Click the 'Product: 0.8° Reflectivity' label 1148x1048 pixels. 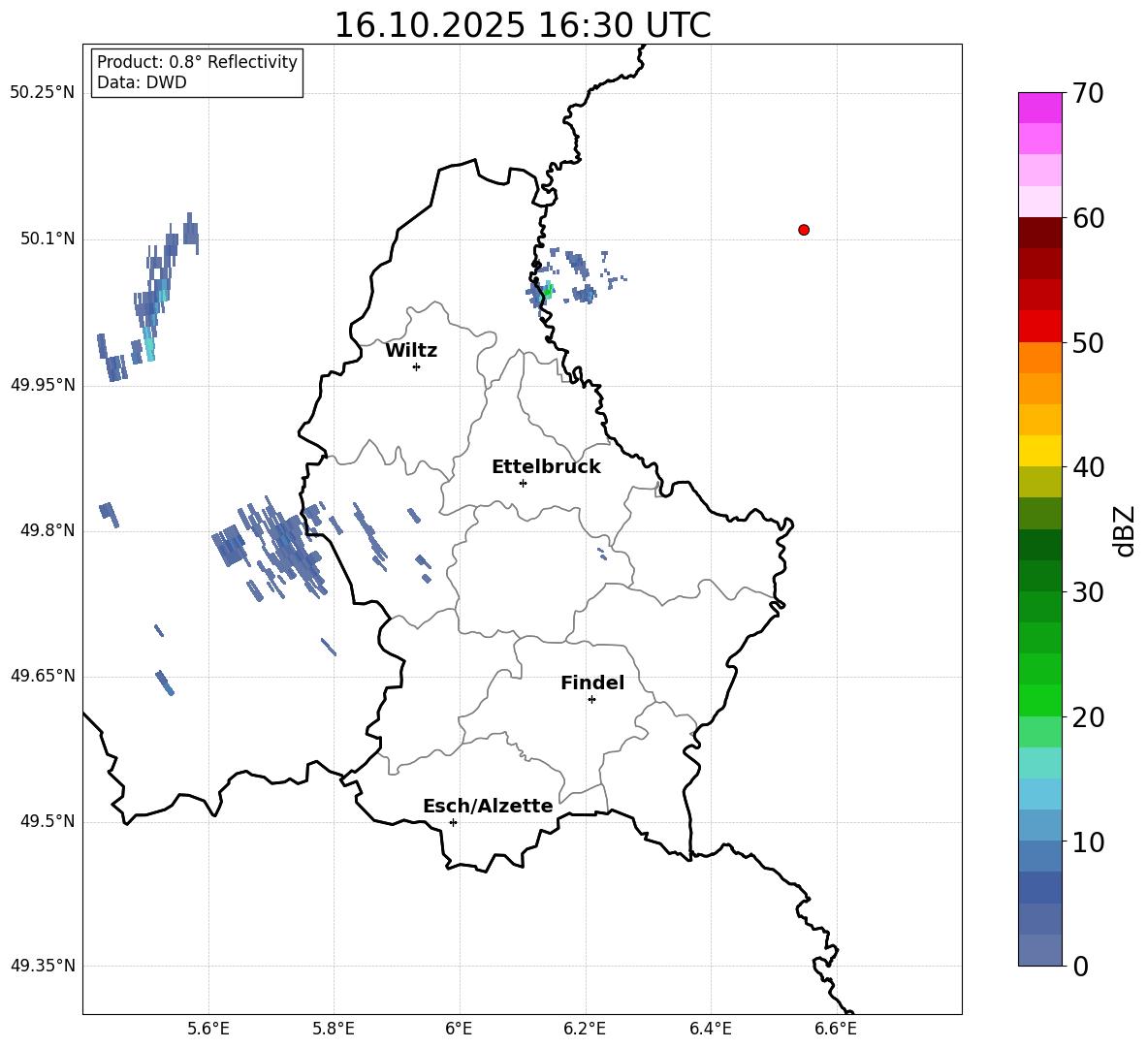coord(197,61)
